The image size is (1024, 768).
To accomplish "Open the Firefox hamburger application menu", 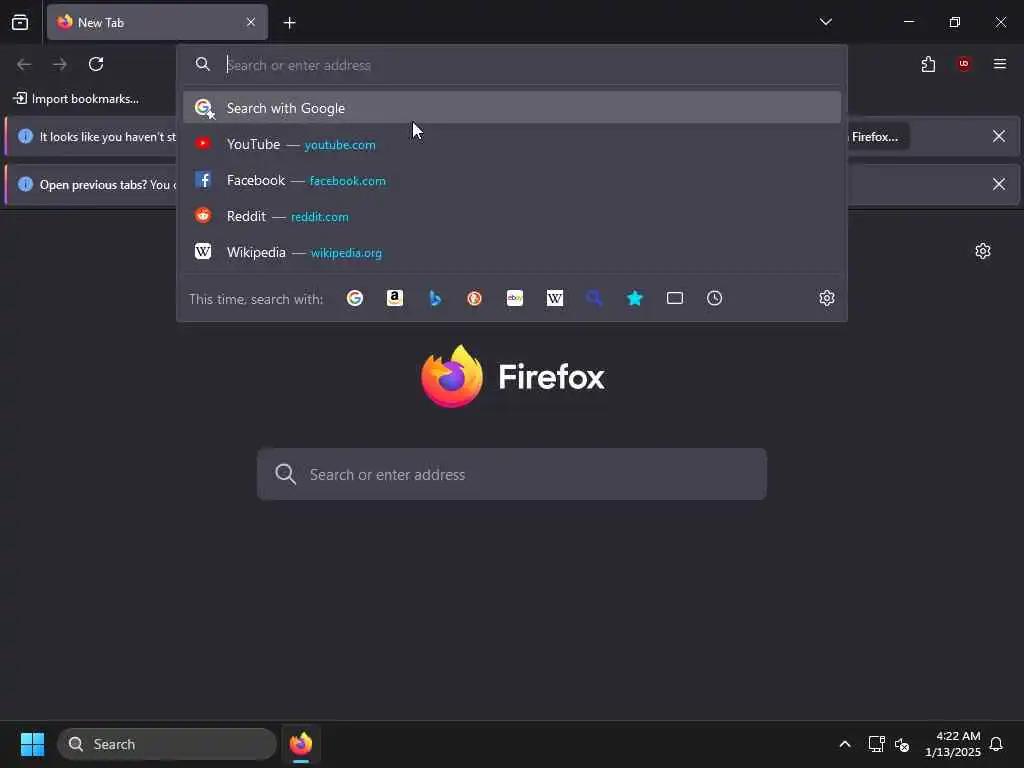I will [1000, 64].
